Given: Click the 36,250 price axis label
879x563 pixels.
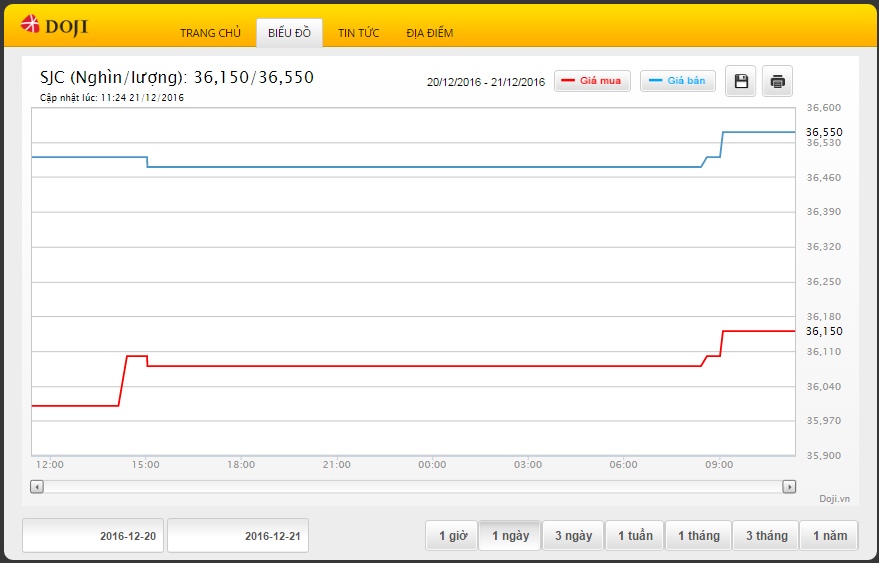Looking at the screenshot, I should pos(824,282).
